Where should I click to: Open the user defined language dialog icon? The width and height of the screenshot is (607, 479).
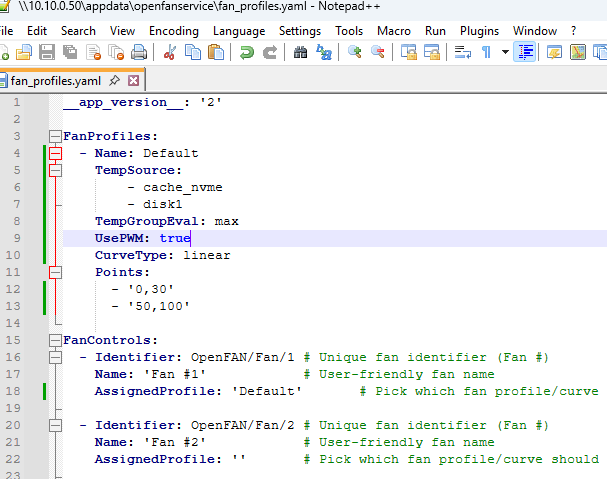point(554,52)
